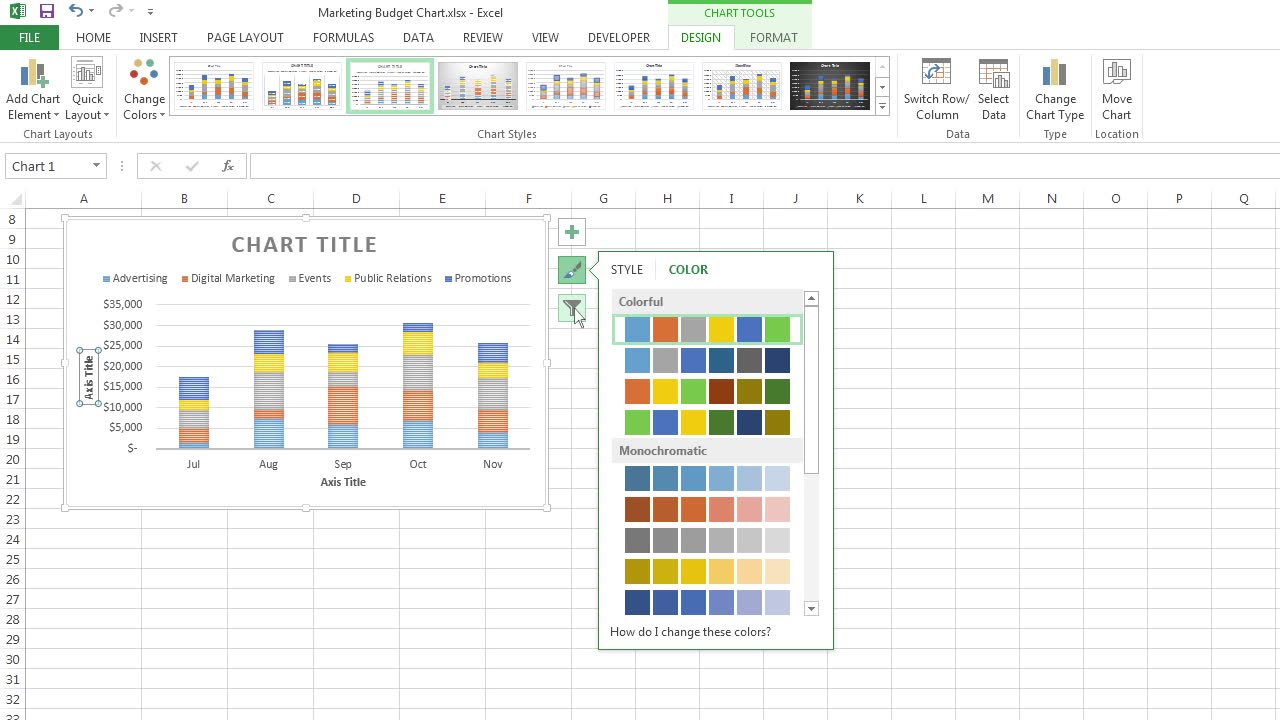Click the green plus Chart Elements button

click(572, 232)
